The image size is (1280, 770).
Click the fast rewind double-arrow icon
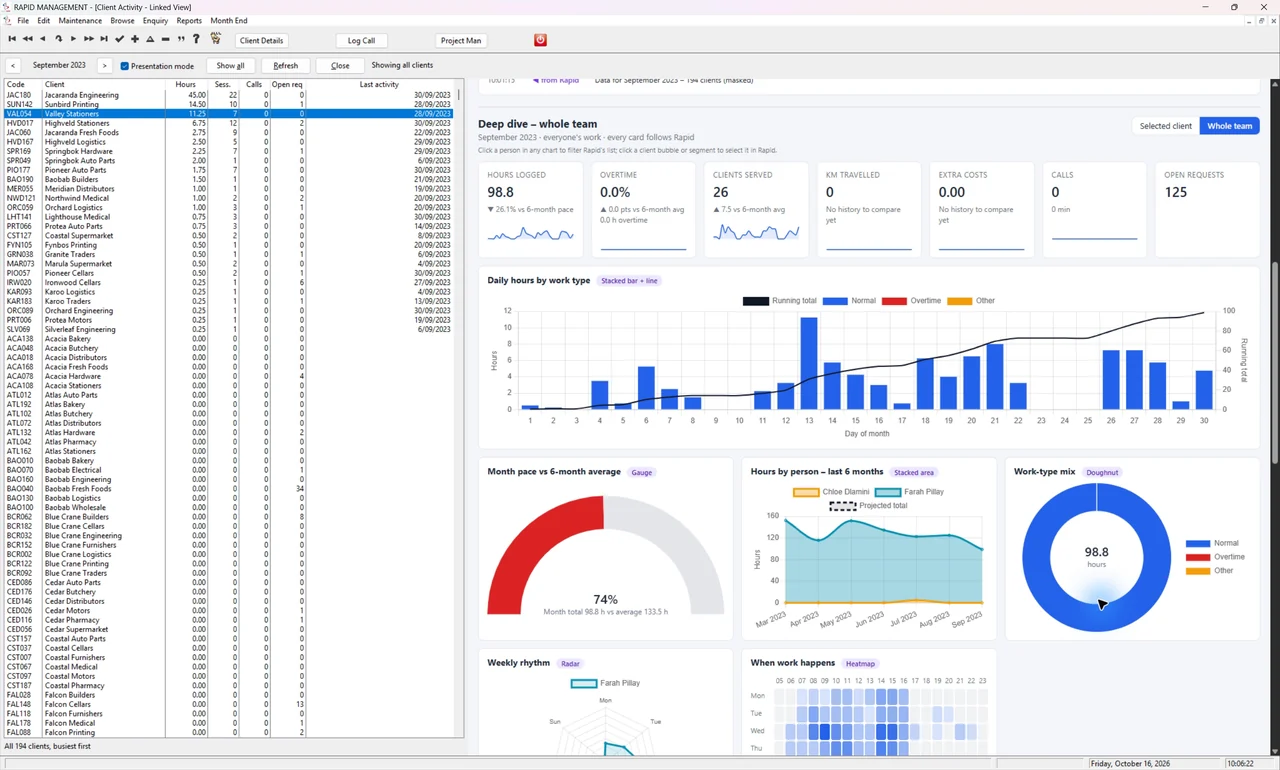pyautogui.click(x=27, y=40)
